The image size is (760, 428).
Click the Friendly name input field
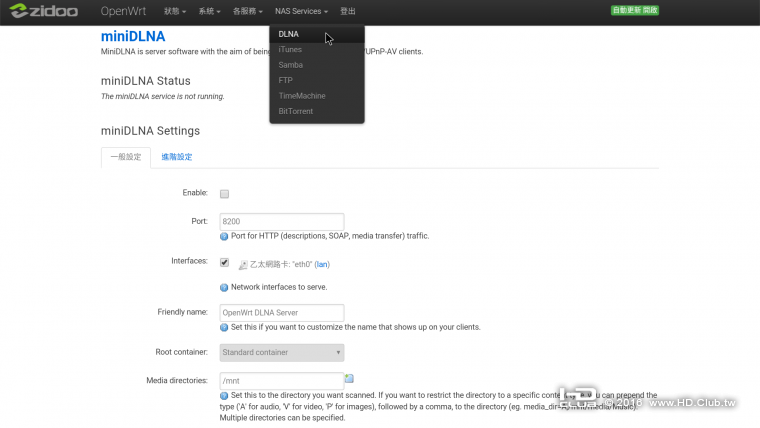[x=282, y=313]
